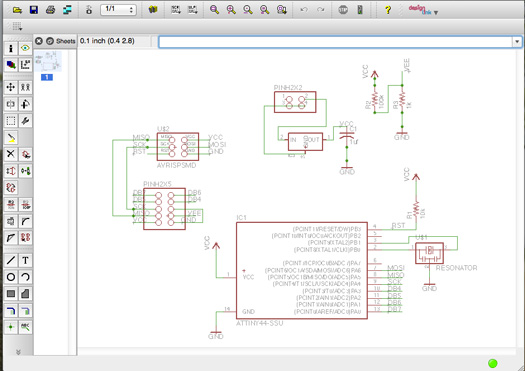525x371 pixels.
Task: Select the Group selection tool
Action: [x=11, y=121]
